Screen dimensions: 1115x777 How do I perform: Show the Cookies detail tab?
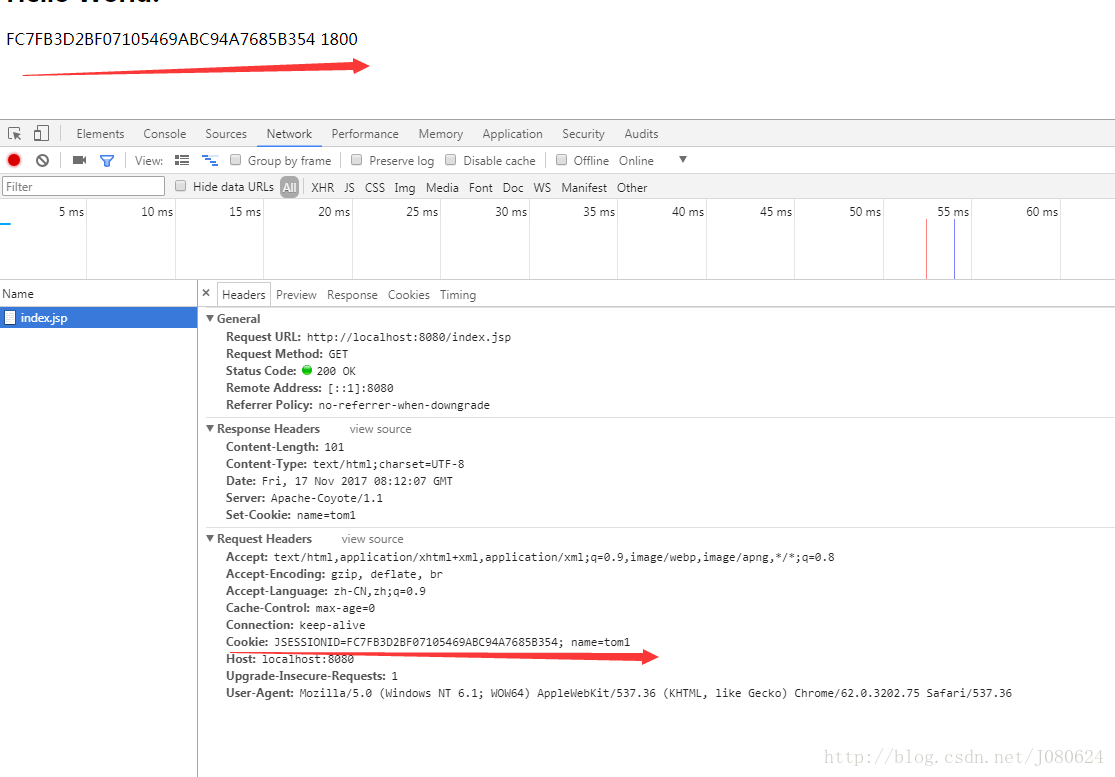click(409, 295)
